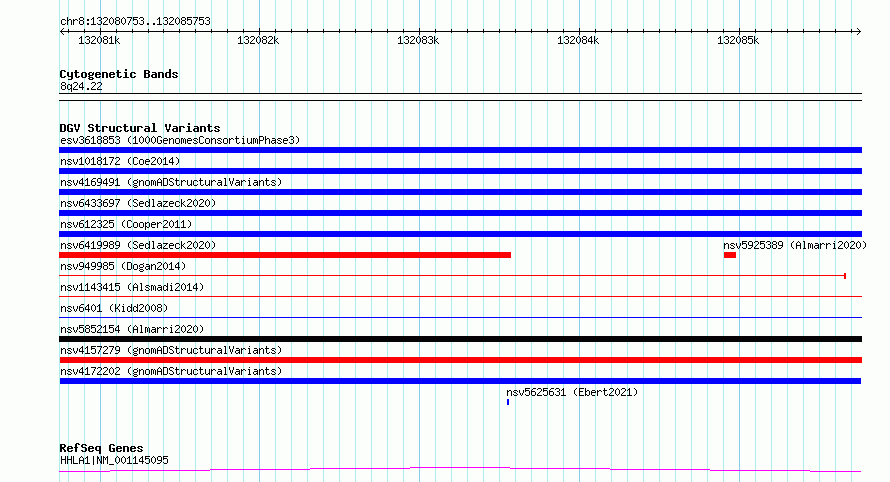Image resolution: width=890 pixels, height=482 pixels.
Task: Select the red bar for nsv6419989
Action: 285,255
